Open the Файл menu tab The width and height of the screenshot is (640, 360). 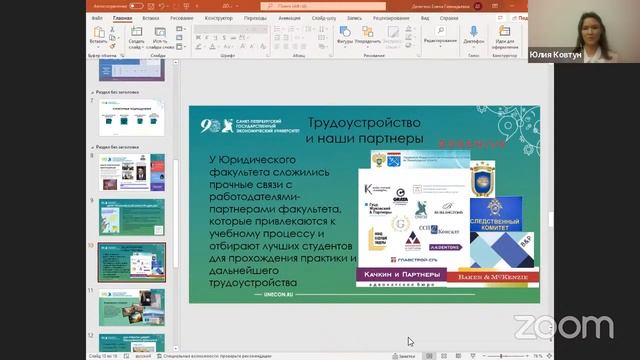pyautogui.click(x=97, y=18)
